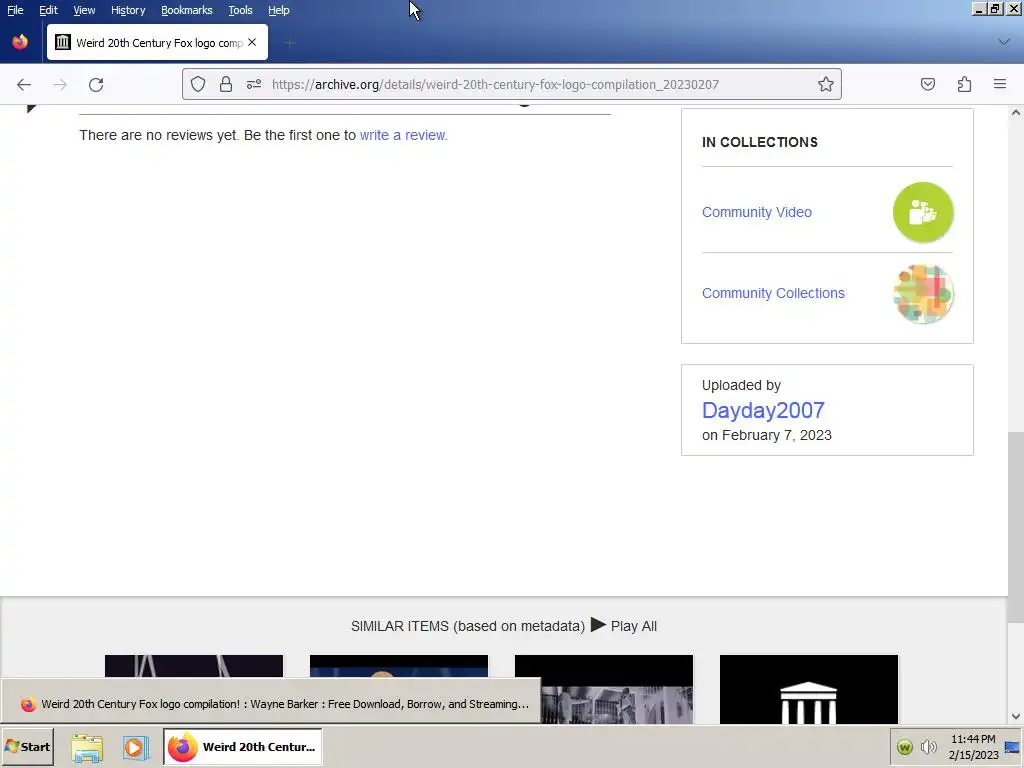Image resolution: width=1024 pixels, height=768 pixels.
Task: Open volume control in system tray
Action: pos(928,747)
